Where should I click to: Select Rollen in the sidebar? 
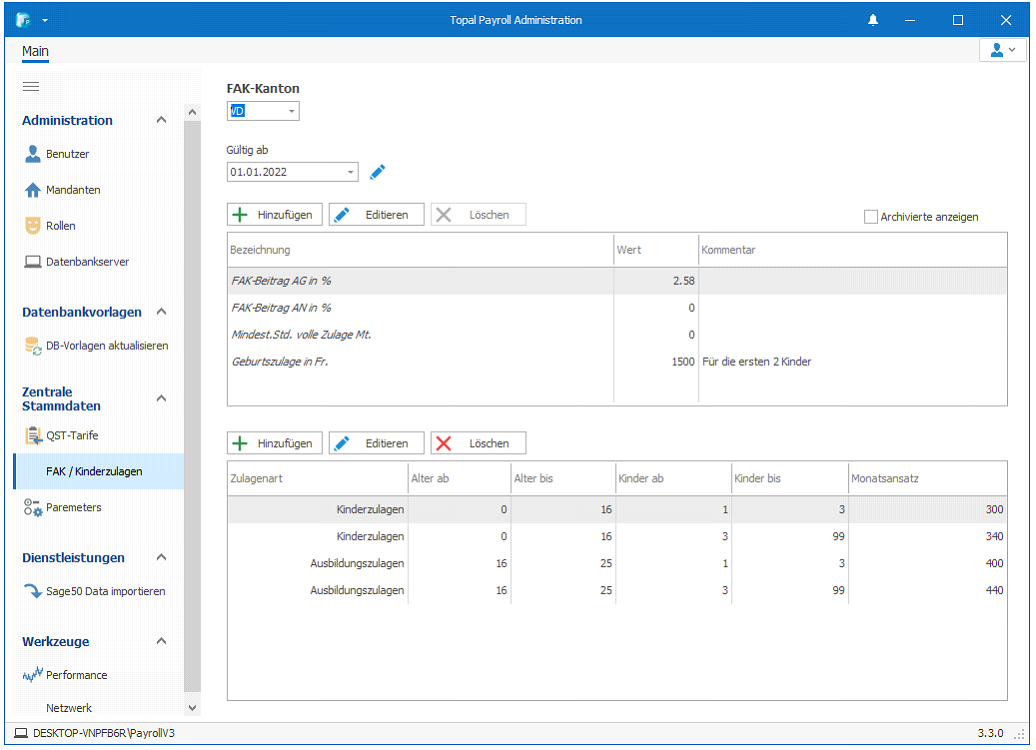tap(60, 226)
